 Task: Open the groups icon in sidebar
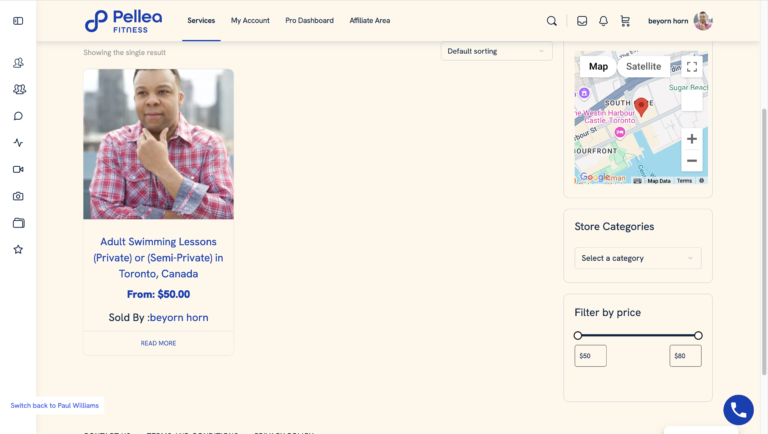19,89
